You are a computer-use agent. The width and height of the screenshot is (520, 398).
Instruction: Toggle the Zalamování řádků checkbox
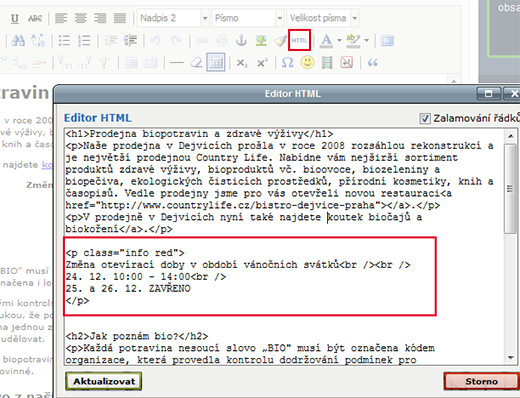click(x=425, y=118)
